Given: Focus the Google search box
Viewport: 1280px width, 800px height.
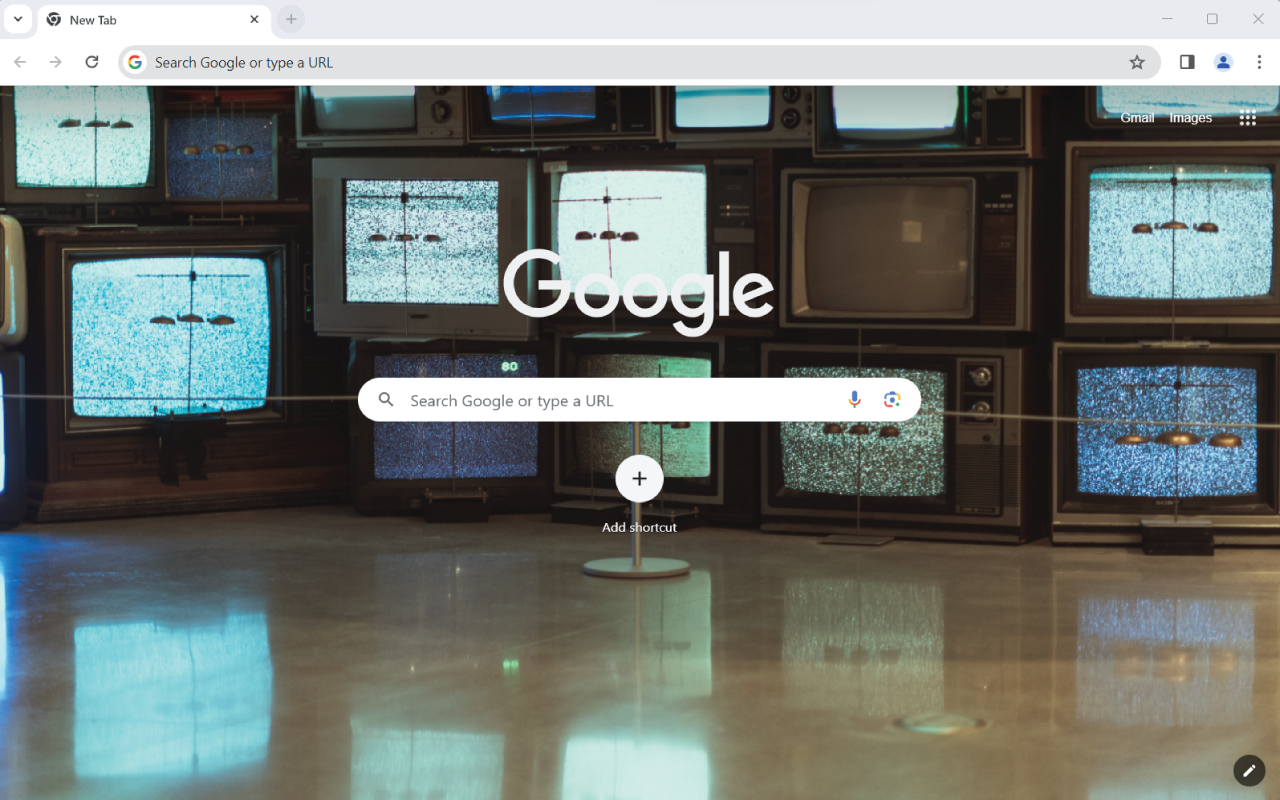Looking at the screenshot, I should [x=639, y=400].
